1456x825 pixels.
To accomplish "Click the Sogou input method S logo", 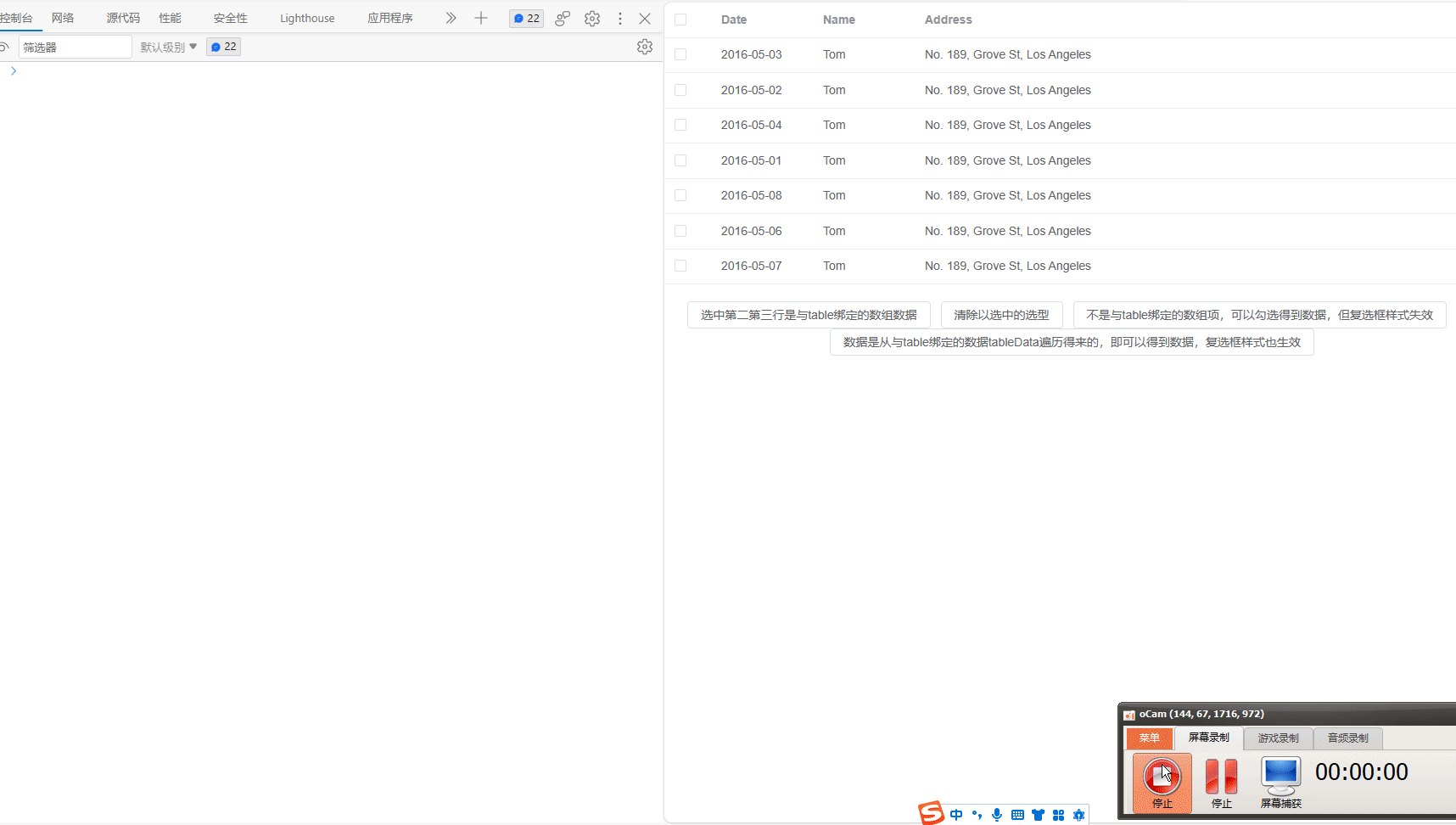I will click(x=931, y=813).
